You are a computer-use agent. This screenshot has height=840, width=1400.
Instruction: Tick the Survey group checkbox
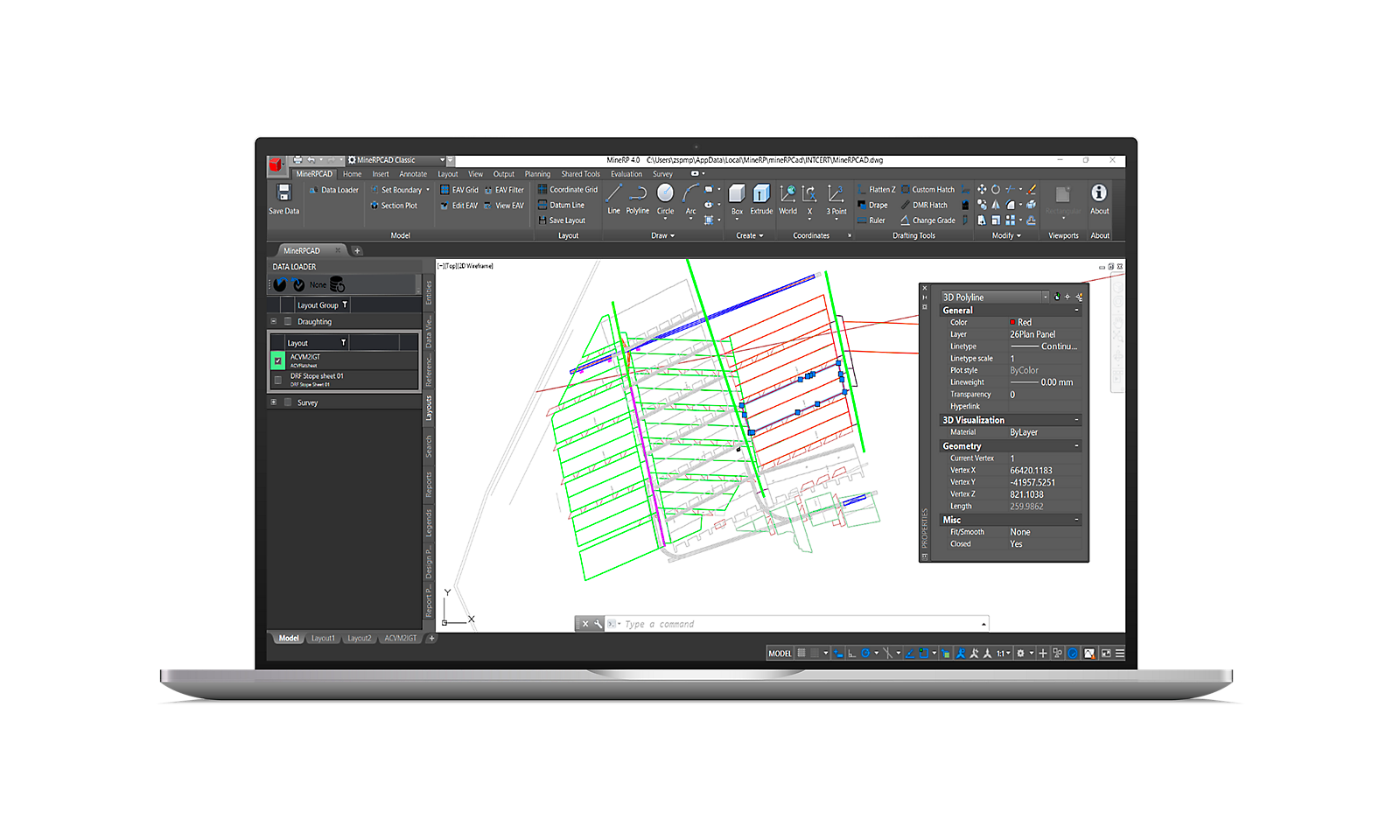pos(288,402)
